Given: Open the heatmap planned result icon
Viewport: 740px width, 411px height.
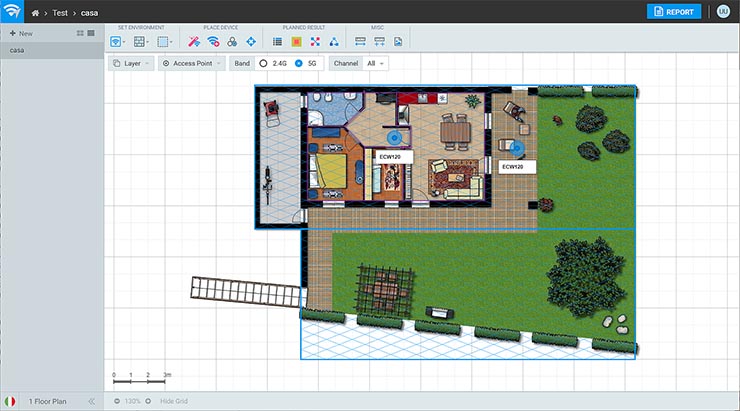Looking at the screenshot, I should pos(296,42).
